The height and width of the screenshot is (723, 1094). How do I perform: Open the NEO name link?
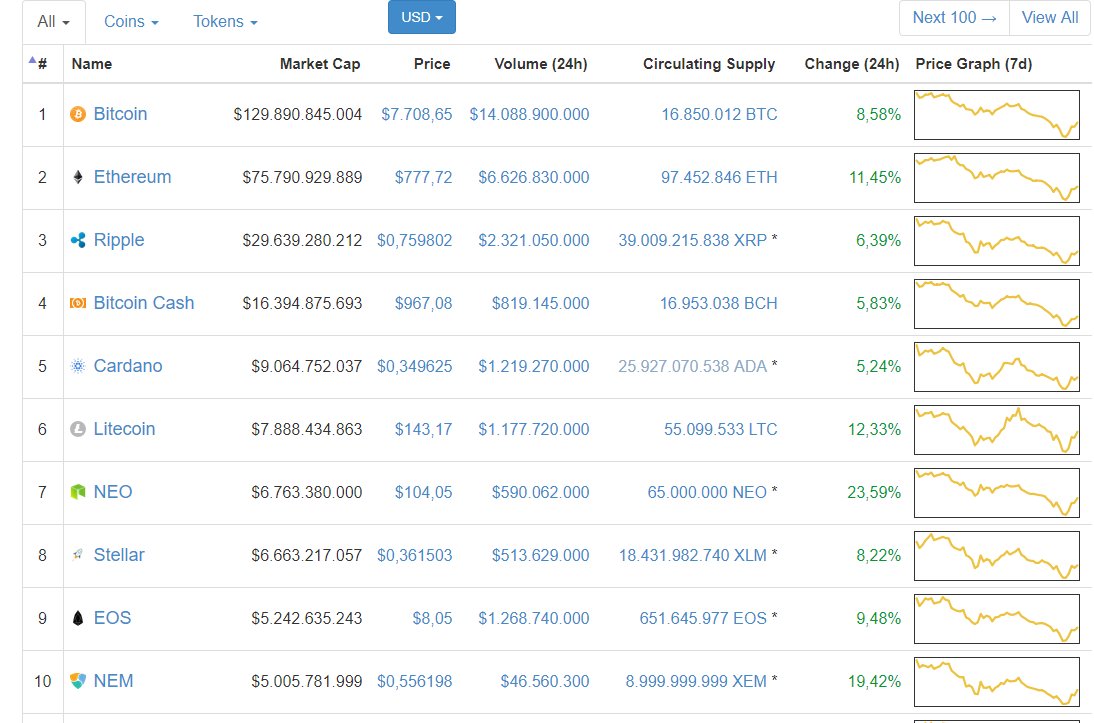point(113,492)
